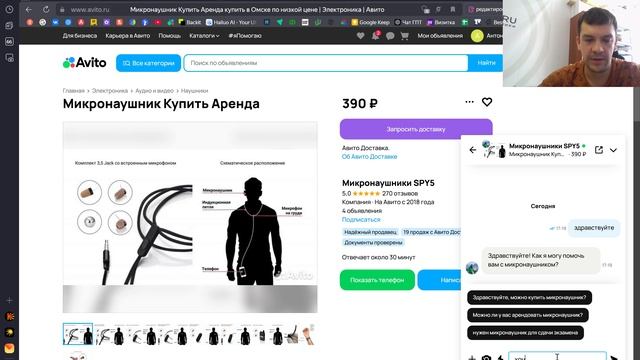This screenshot has height=360, width=640.
Task: Click the Подписаться link
Action: 361,219
